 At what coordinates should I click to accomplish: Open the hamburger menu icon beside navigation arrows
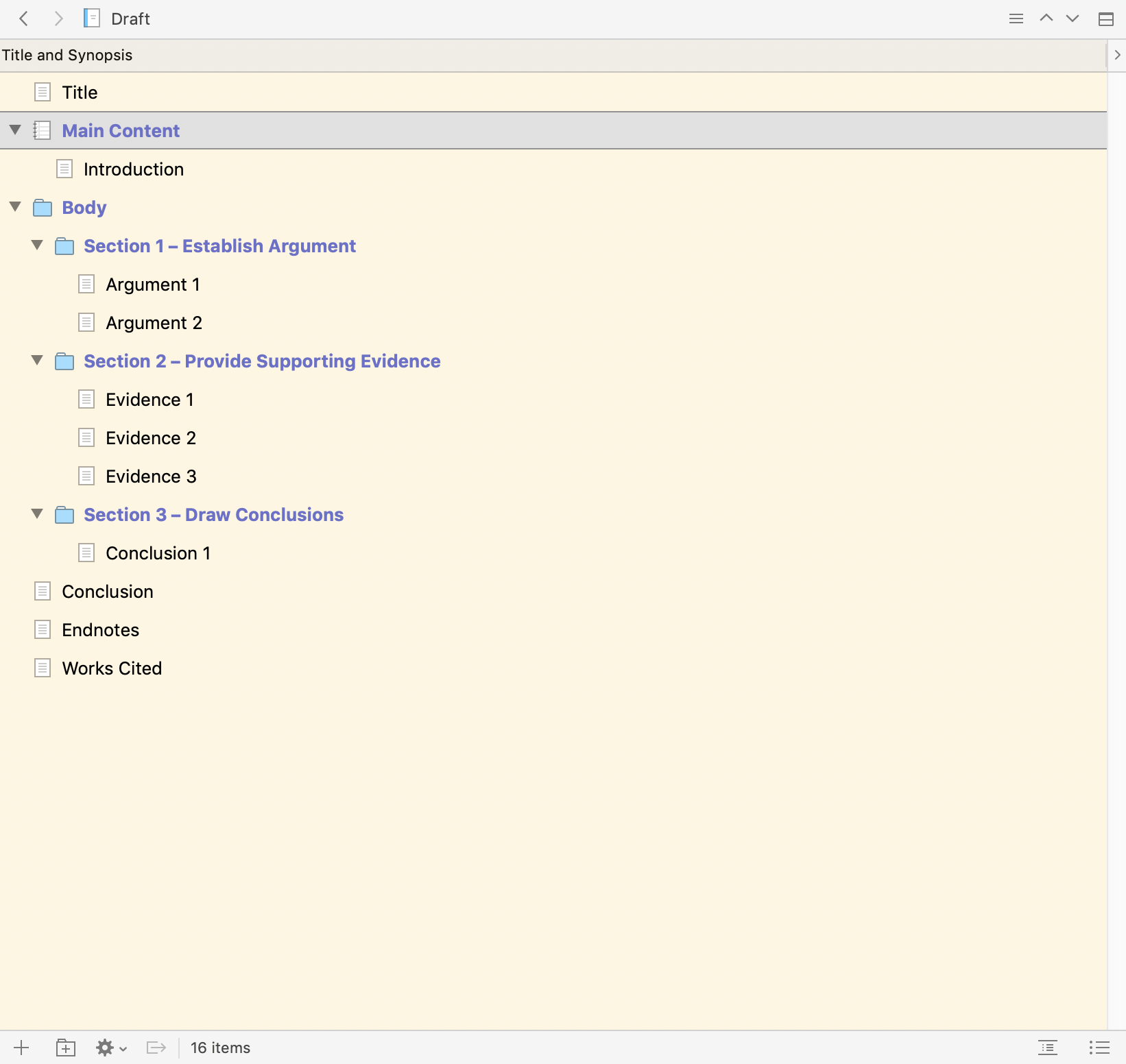coord(1016,19)
